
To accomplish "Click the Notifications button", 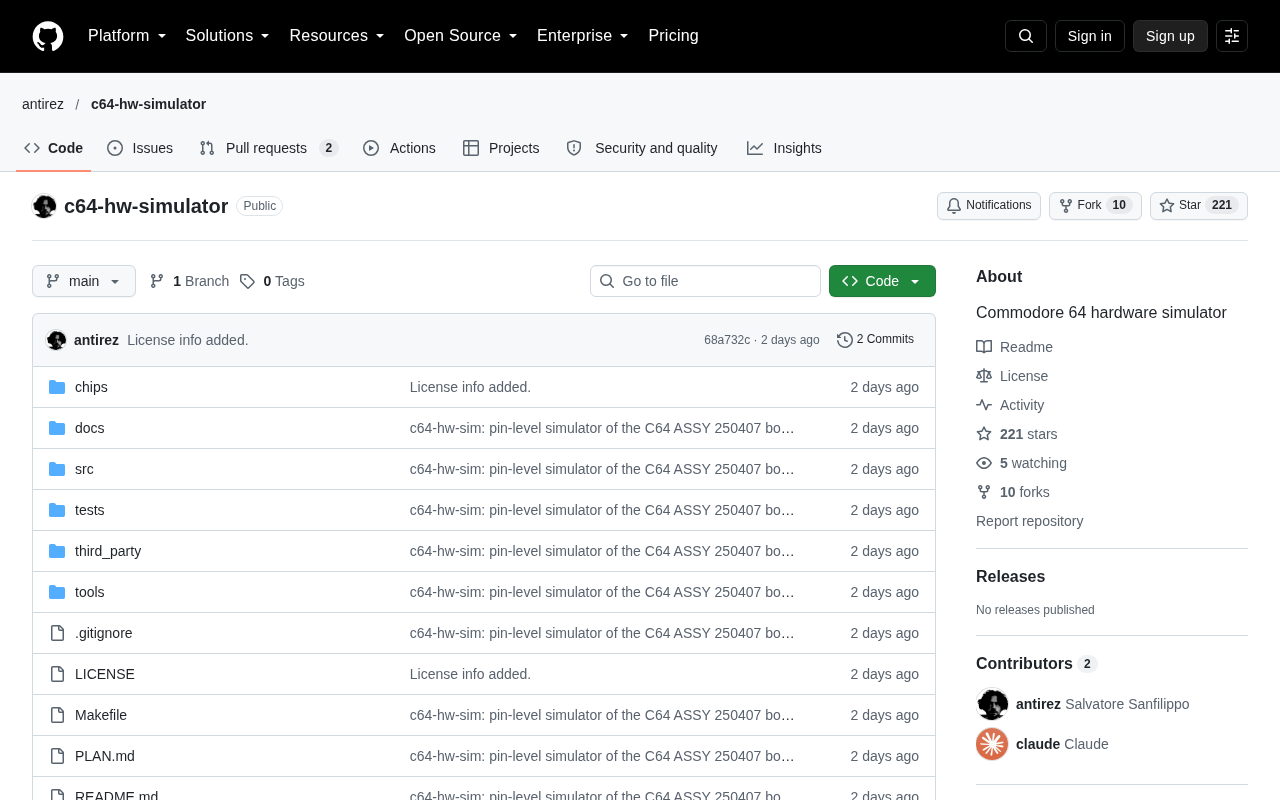I will point(989,206).
